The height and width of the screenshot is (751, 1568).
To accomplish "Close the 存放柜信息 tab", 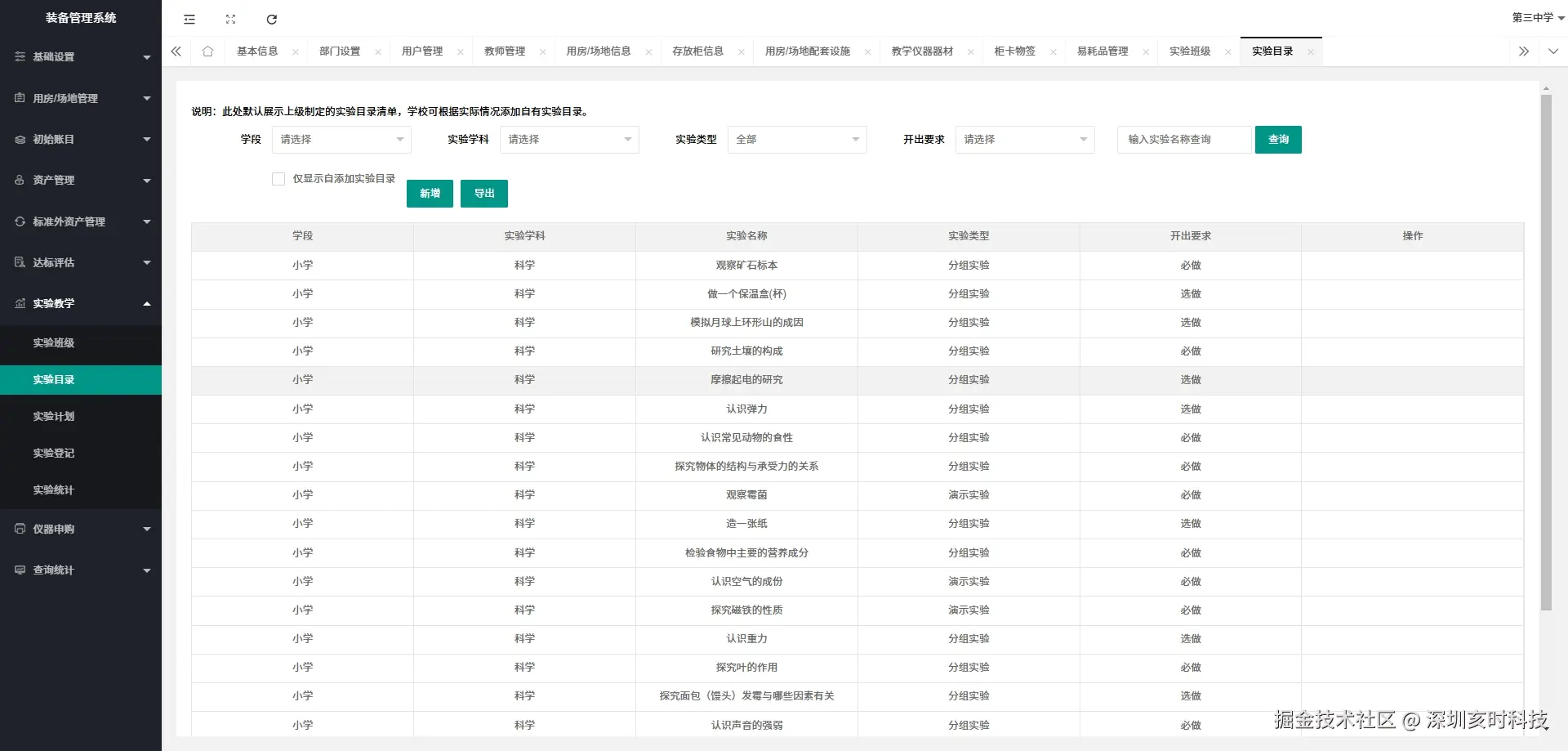I will click(x=742, y=51).
